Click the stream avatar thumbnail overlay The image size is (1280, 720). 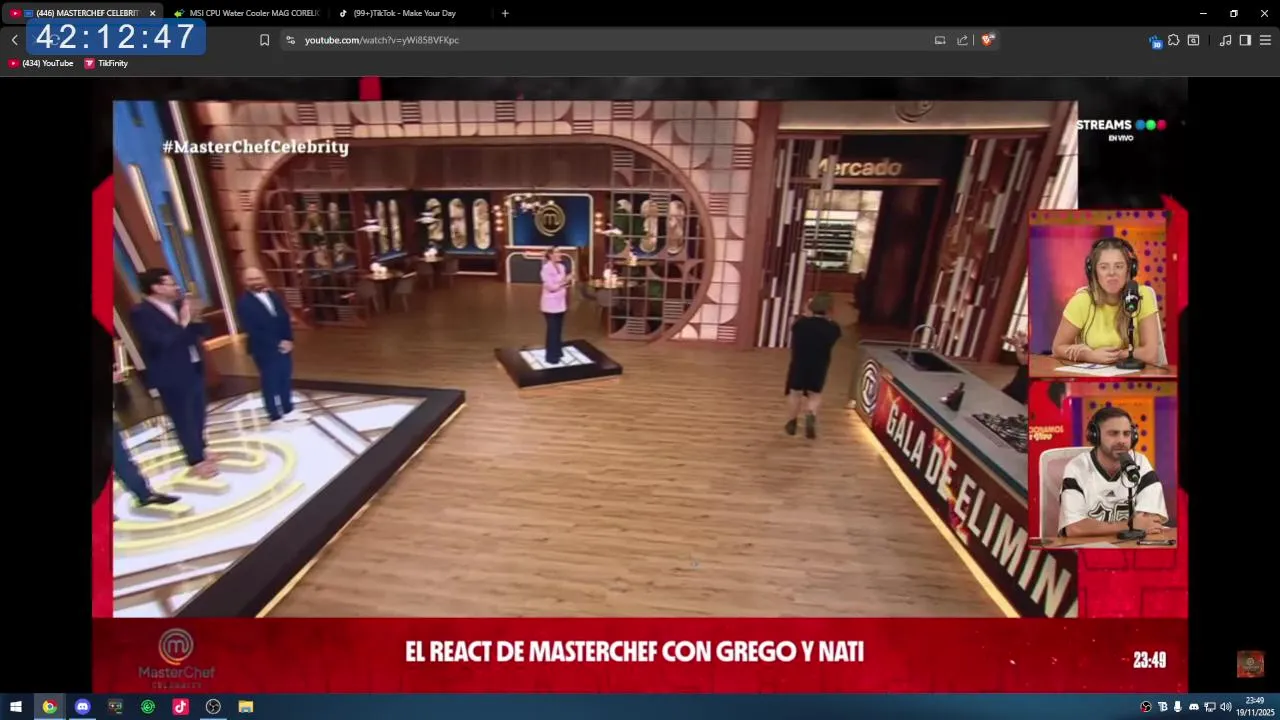coord(1250,664)
